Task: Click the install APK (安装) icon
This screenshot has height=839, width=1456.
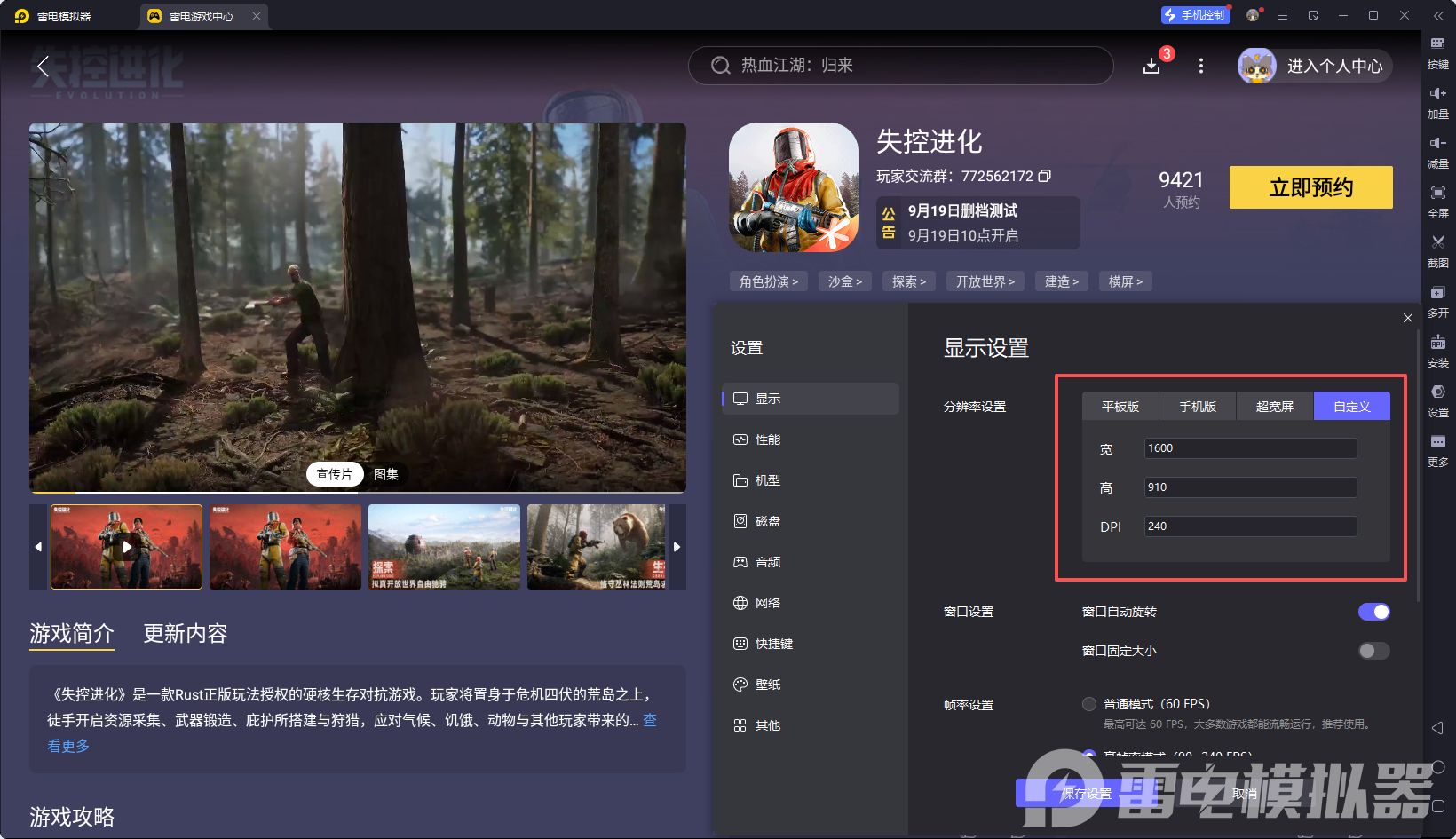Action: (x=1437, y=343)
